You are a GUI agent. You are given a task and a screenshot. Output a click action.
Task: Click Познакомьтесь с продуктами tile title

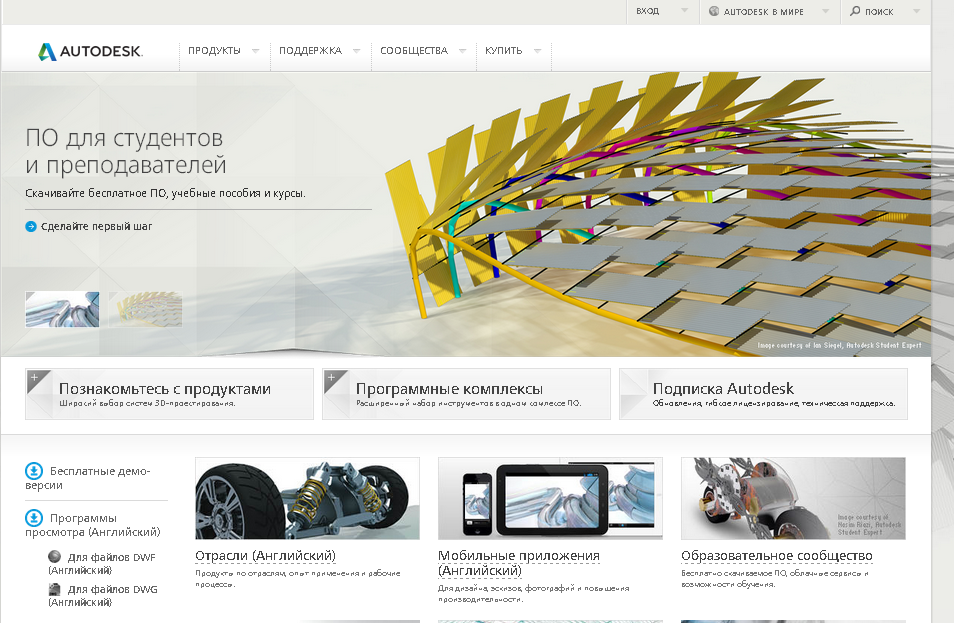coord(165,388)
